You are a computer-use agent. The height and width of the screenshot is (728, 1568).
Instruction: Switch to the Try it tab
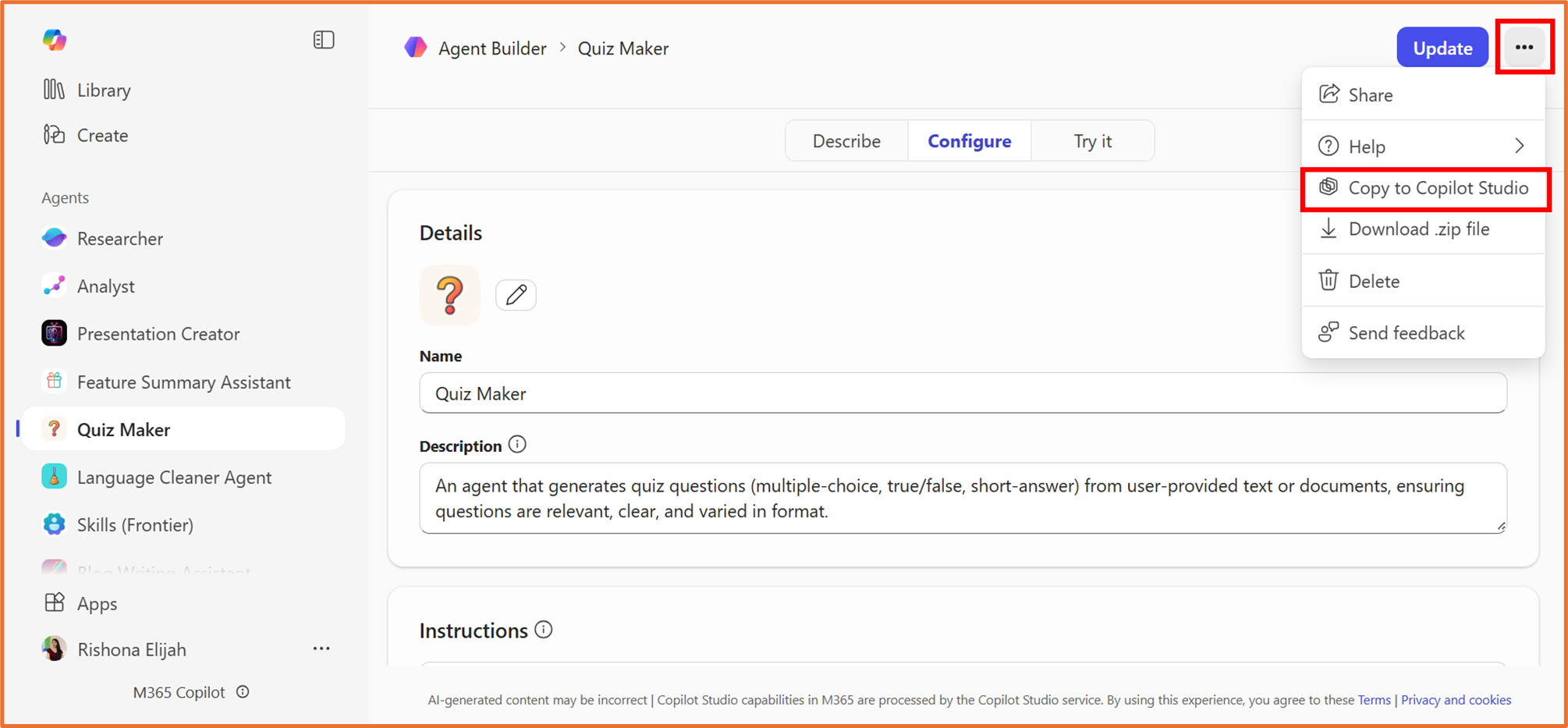click(x=1093, y=141)
